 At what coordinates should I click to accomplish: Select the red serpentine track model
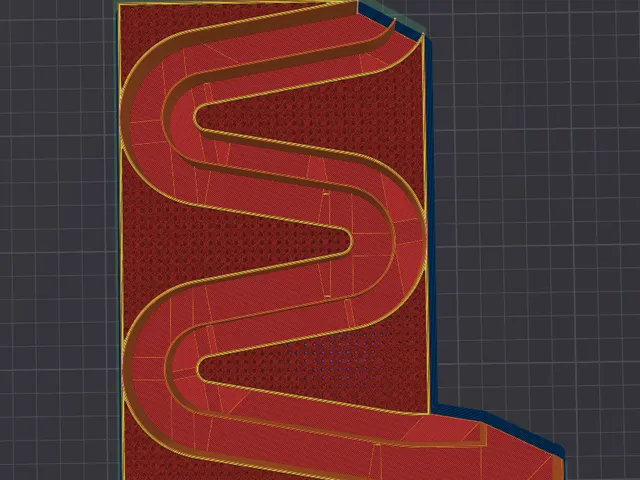pos(274,241)
